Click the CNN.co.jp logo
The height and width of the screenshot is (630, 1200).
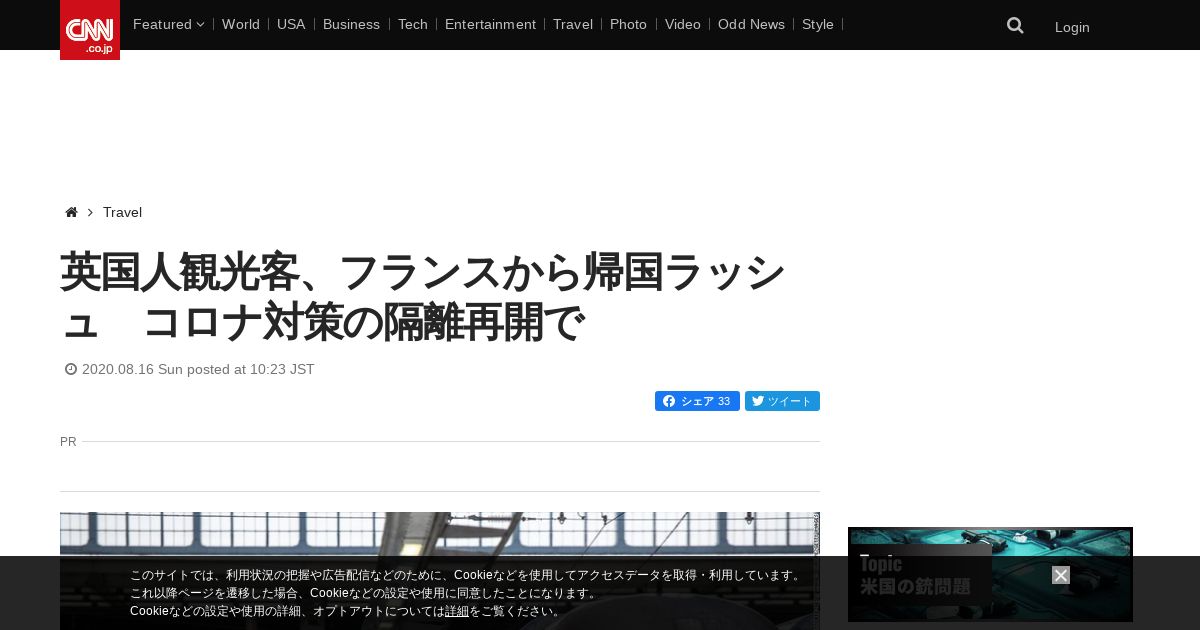point(90,30)
